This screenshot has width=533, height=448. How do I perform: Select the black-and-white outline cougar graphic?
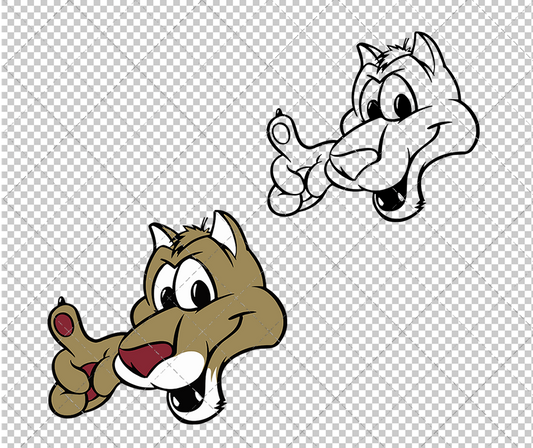[373, 127]
